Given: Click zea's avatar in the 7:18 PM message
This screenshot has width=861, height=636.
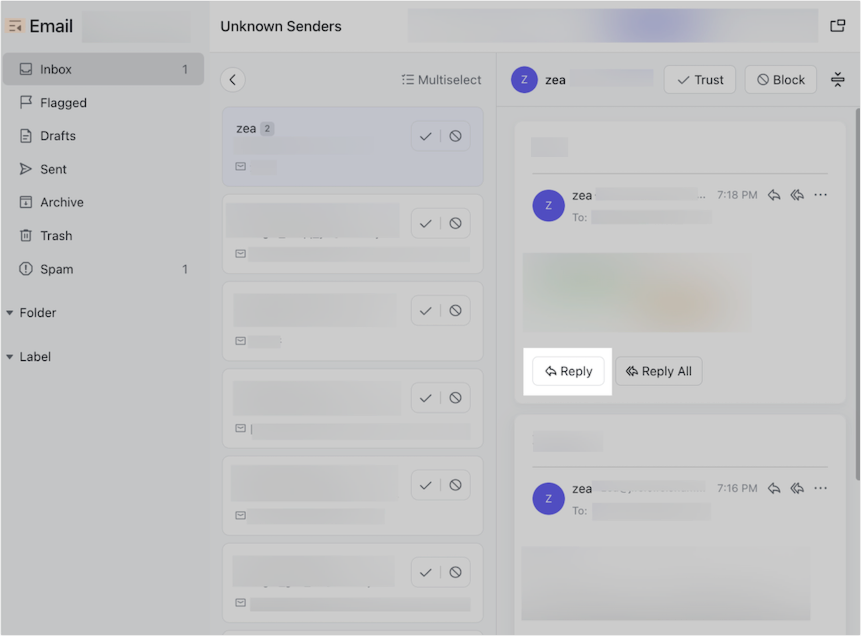Looking at the screenshot, I should [x=549, y=205].
